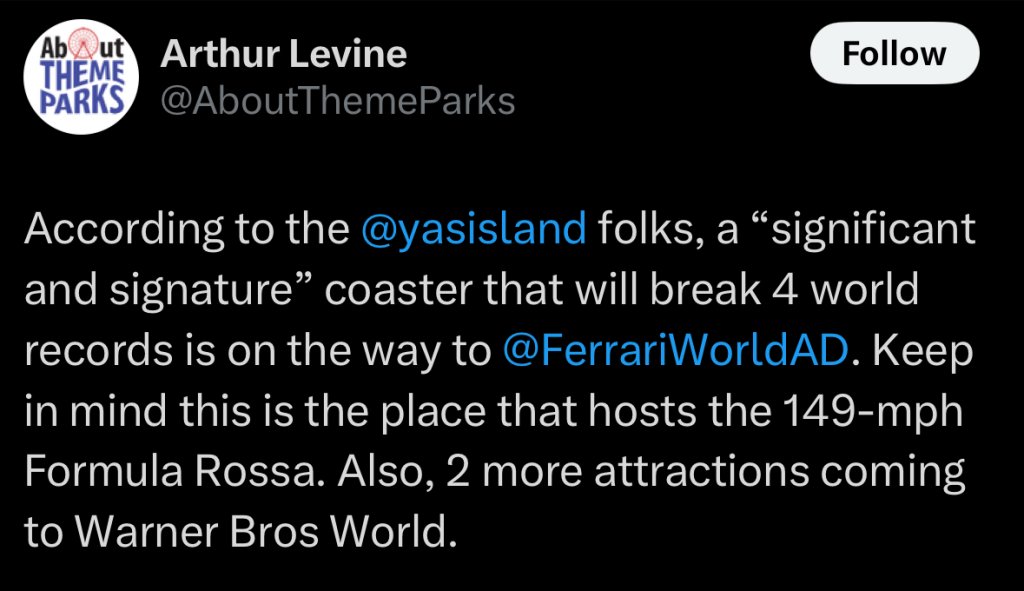Screen dimensions: 1024x591
Task: Click "4 world" in the tweet text
Action: (x=845, y=289)
